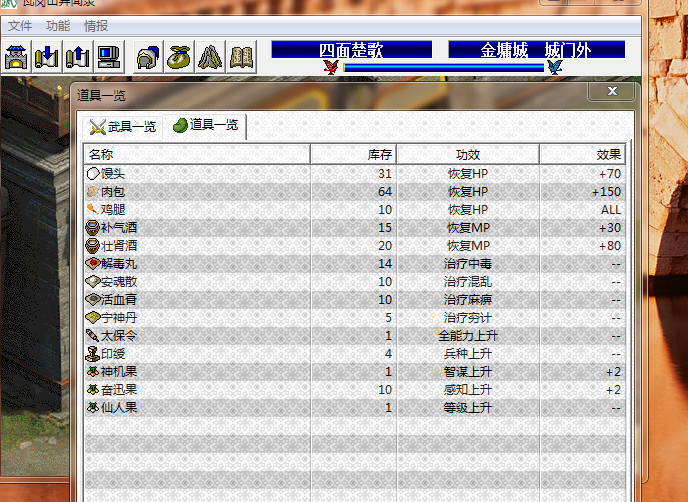688x502 pixels.
Task: Click the green item pouch toolbar icon
Action: point(179,57)
